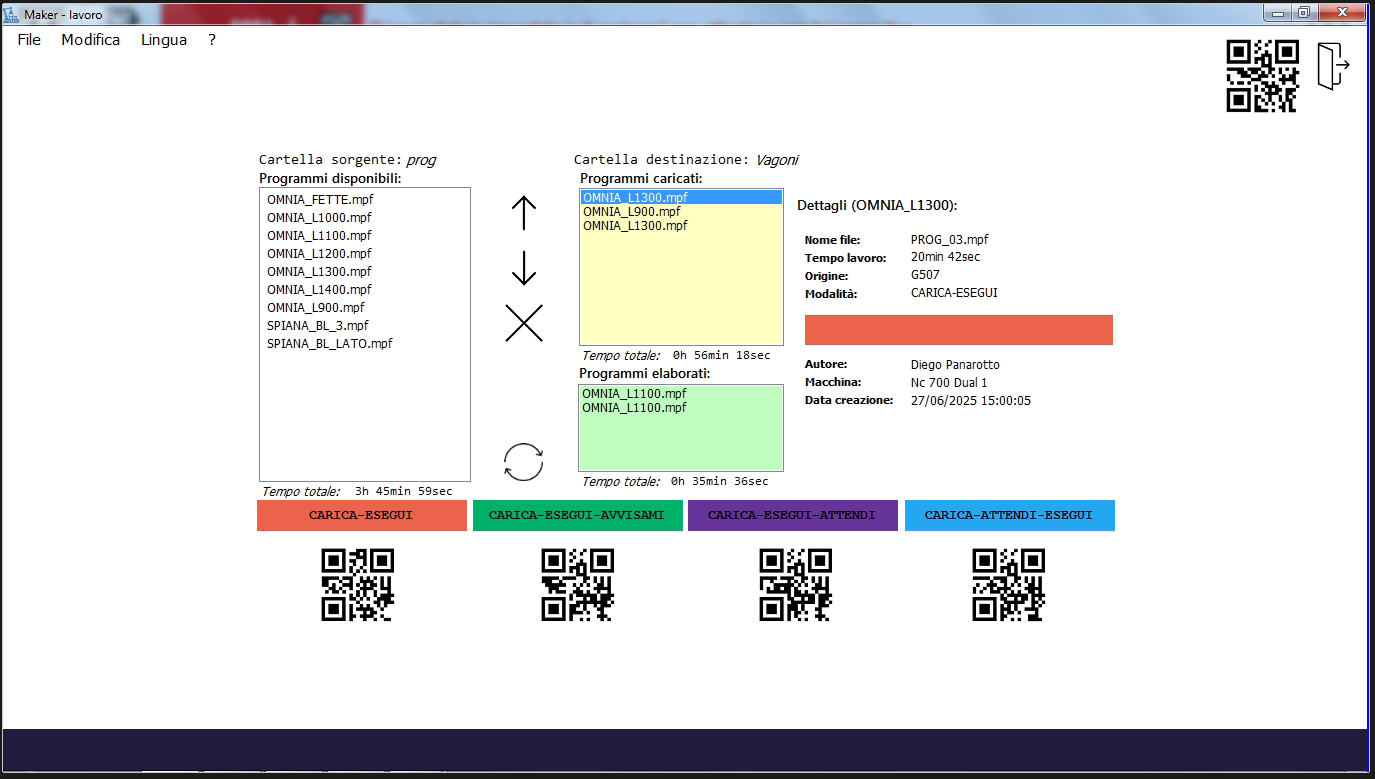Open the Modifica menu

(90, 39)
